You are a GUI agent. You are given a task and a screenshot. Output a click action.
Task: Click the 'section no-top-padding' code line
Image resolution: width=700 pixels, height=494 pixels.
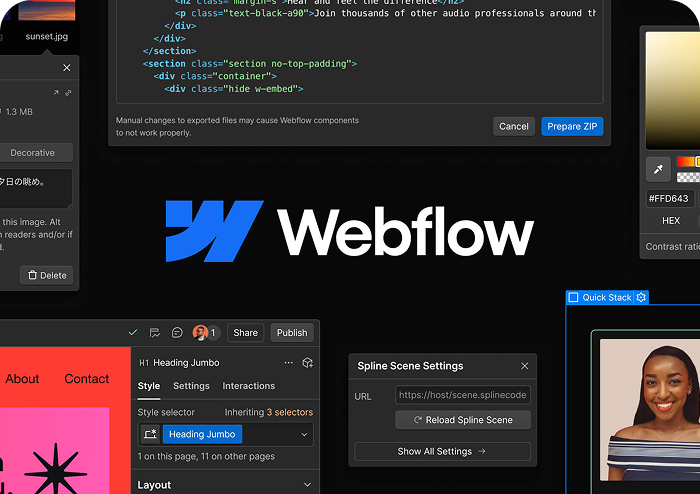click(x=250, y=64)
